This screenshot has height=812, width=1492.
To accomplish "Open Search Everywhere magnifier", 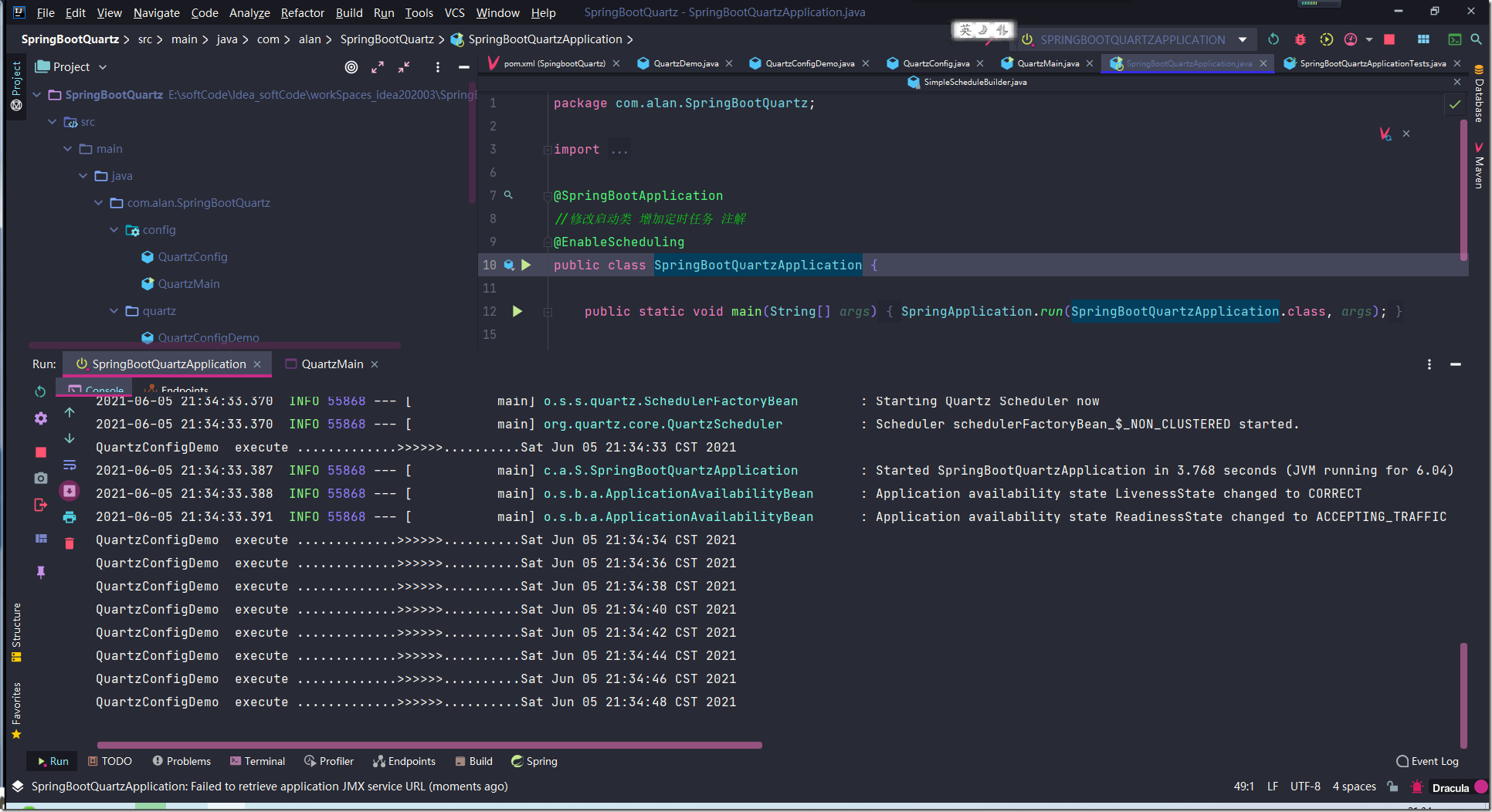I will click(1476, 39).
